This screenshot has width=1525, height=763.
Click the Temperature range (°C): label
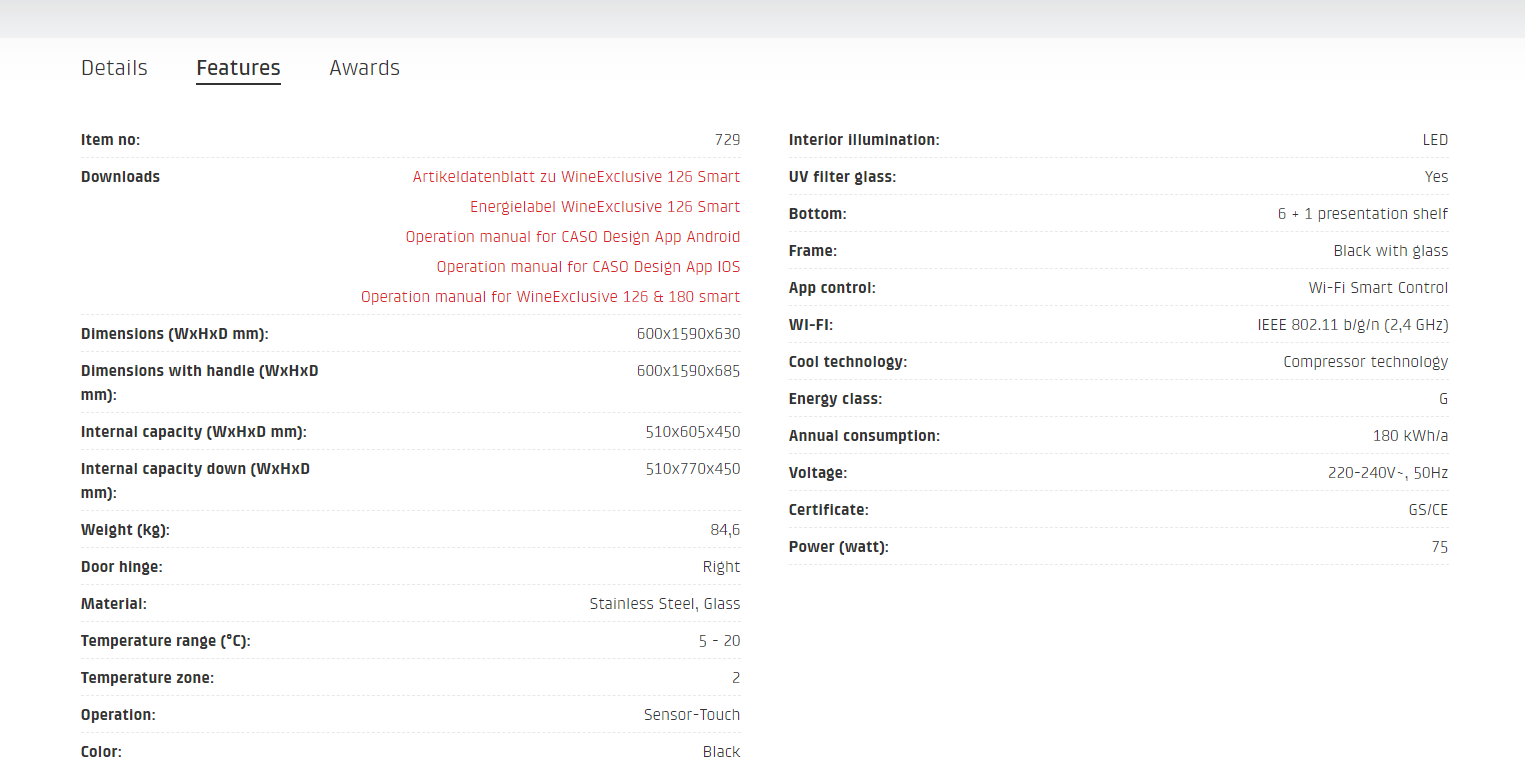[166, 641]
